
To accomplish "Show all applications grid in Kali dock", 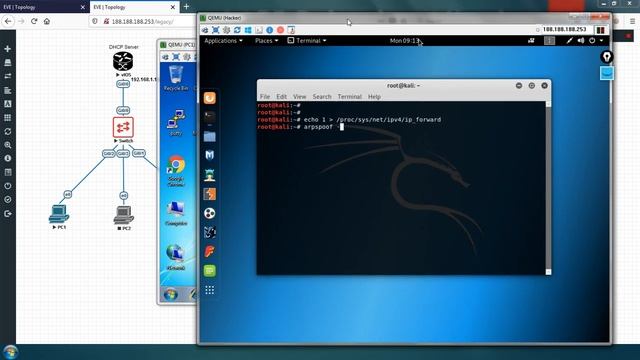I will coord(209,290).
